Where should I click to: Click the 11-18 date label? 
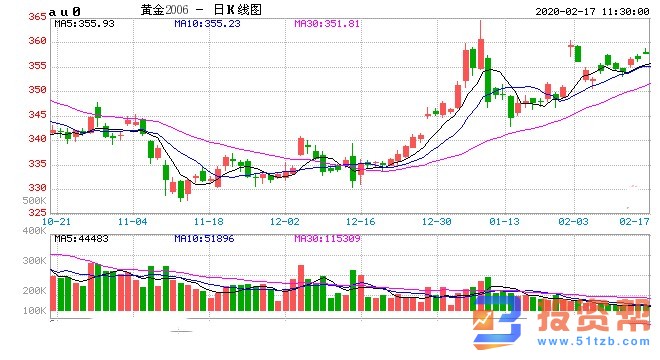pyautogui.click(x=209, y=221)
